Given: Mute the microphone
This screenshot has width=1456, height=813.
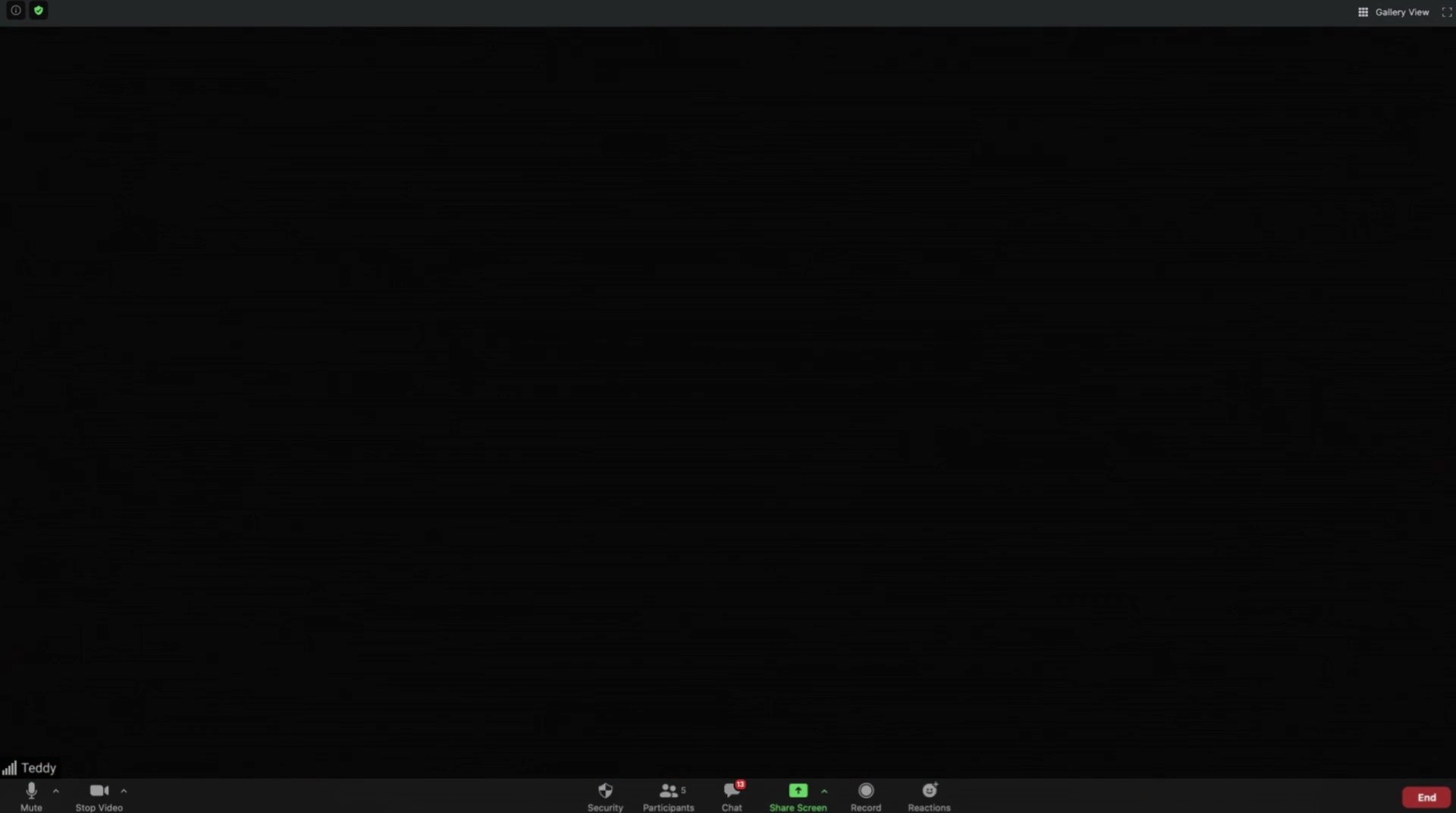Looking at the screenshot, I should (31, 796).
